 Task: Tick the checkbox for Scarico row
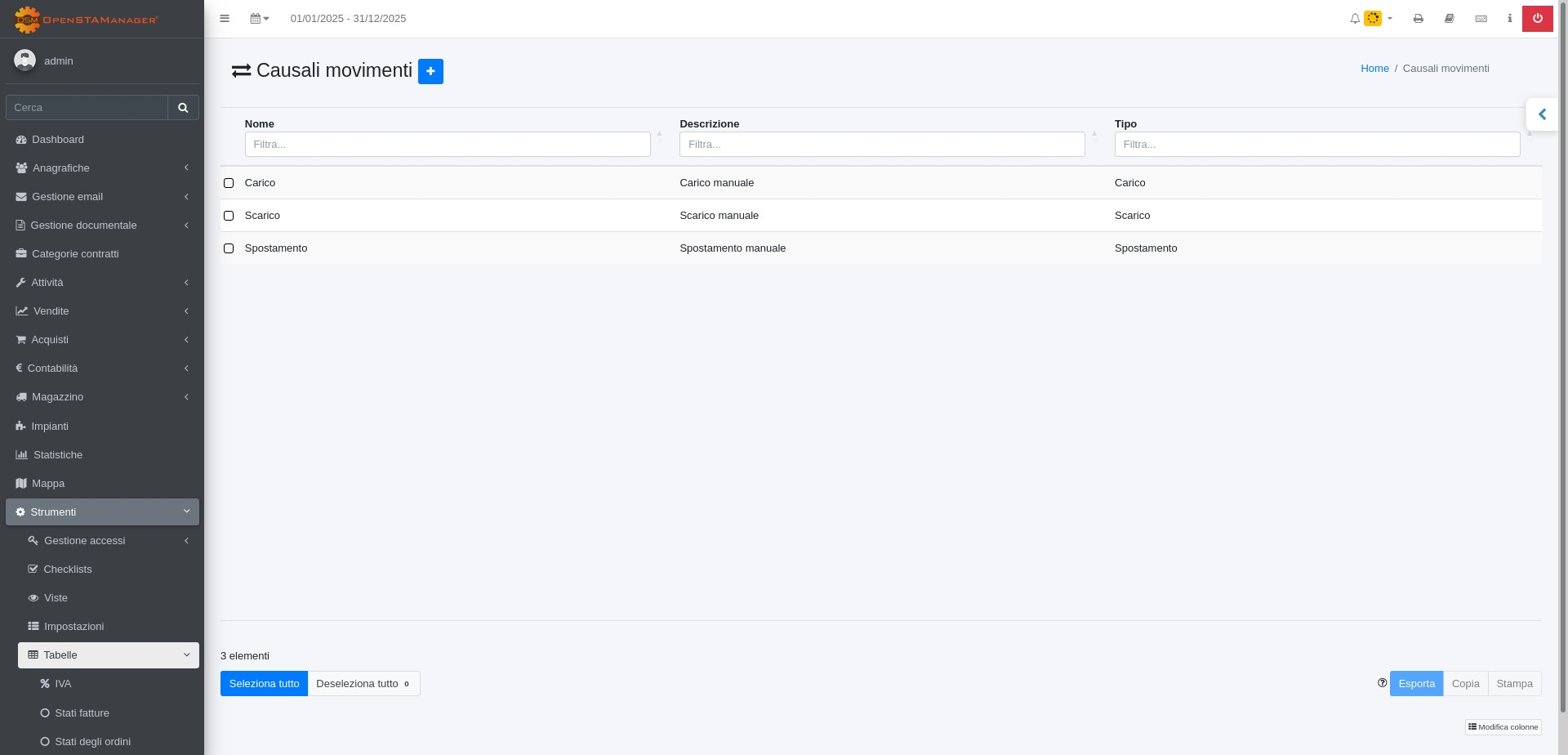[229, 216]
